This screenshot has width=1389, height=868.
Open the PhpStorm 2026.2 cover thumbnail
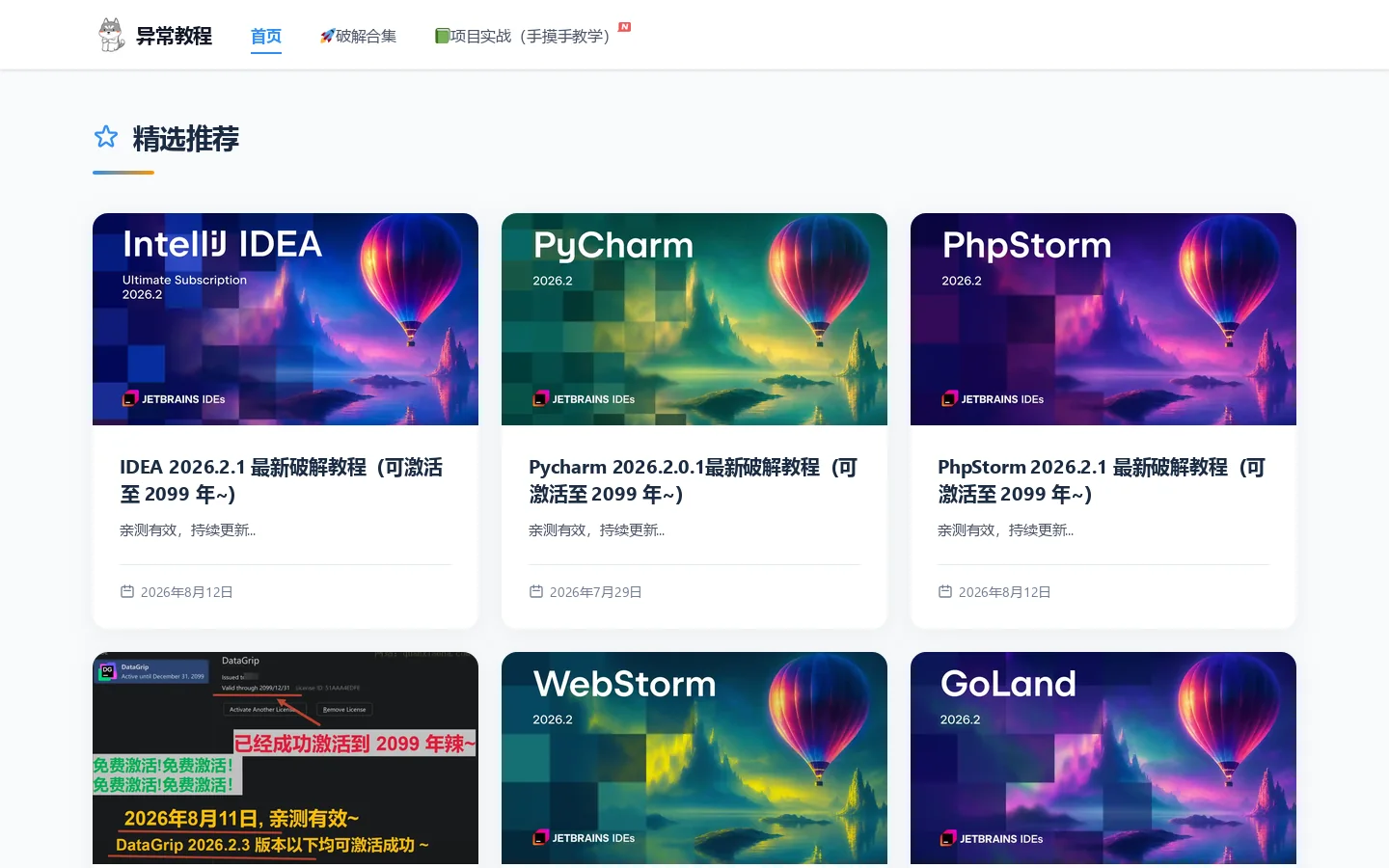(1103, 319)
